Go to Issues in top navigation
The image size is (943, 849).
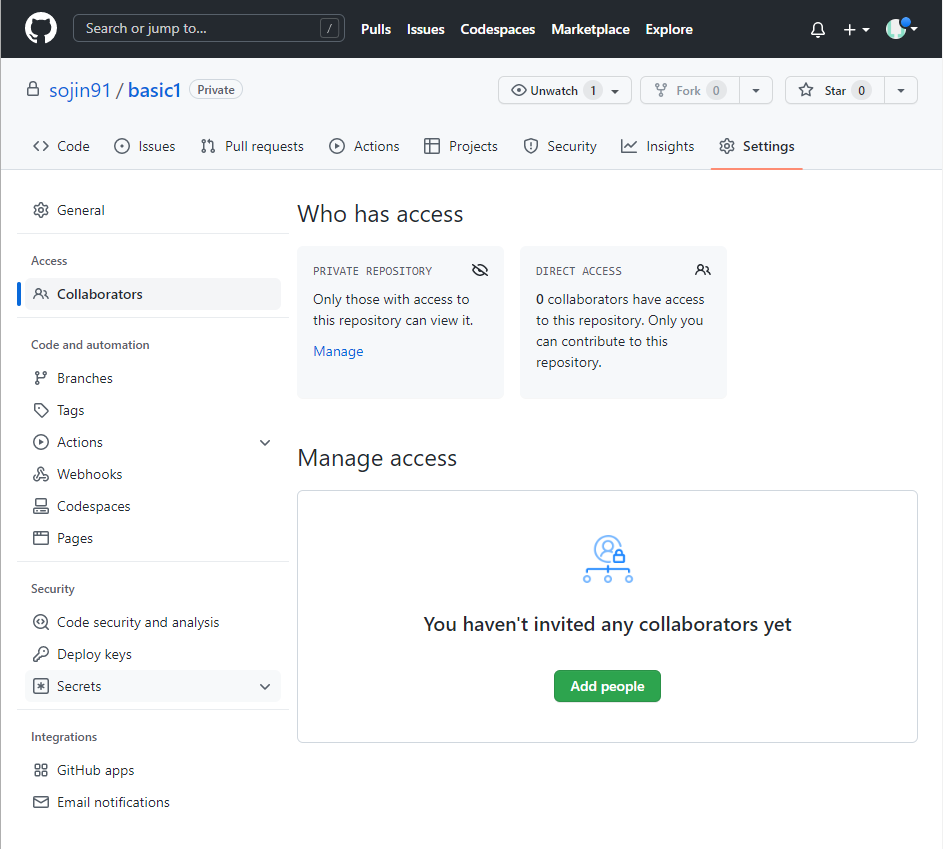tap(425, 29)
